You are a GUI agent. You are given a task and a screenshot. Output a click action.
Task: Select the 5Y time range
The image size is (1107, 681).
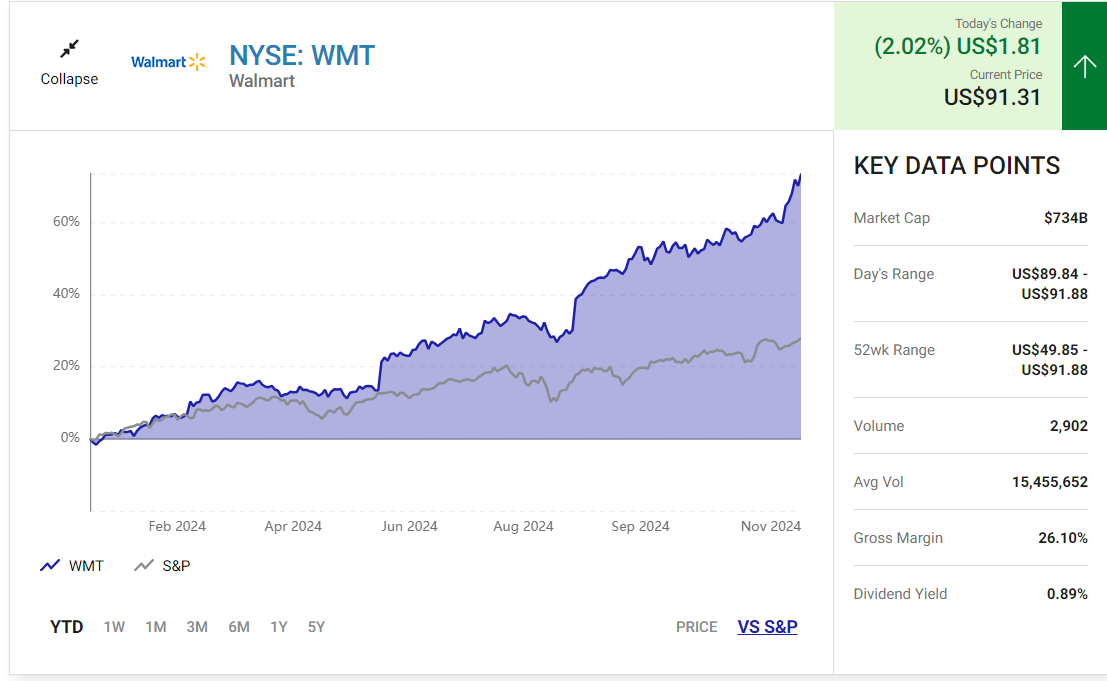316,627
